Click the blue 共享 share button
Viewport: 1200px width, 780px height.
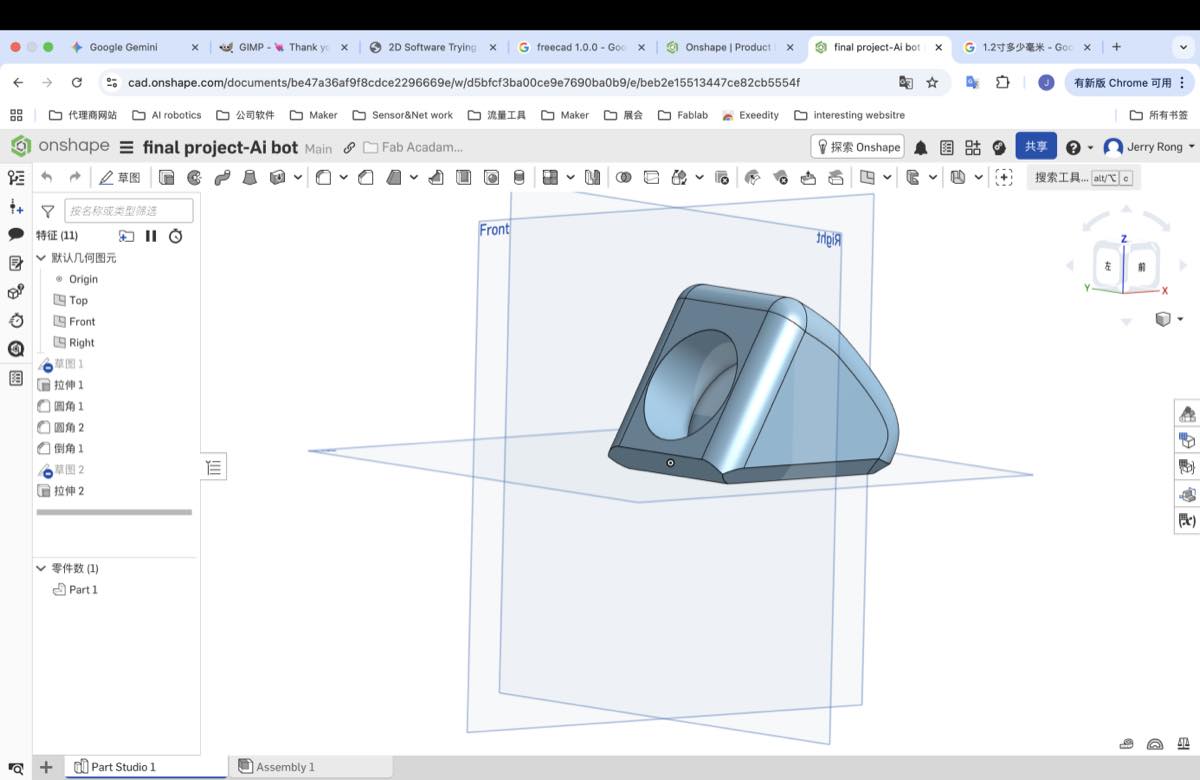click(x=1036, y=147)
